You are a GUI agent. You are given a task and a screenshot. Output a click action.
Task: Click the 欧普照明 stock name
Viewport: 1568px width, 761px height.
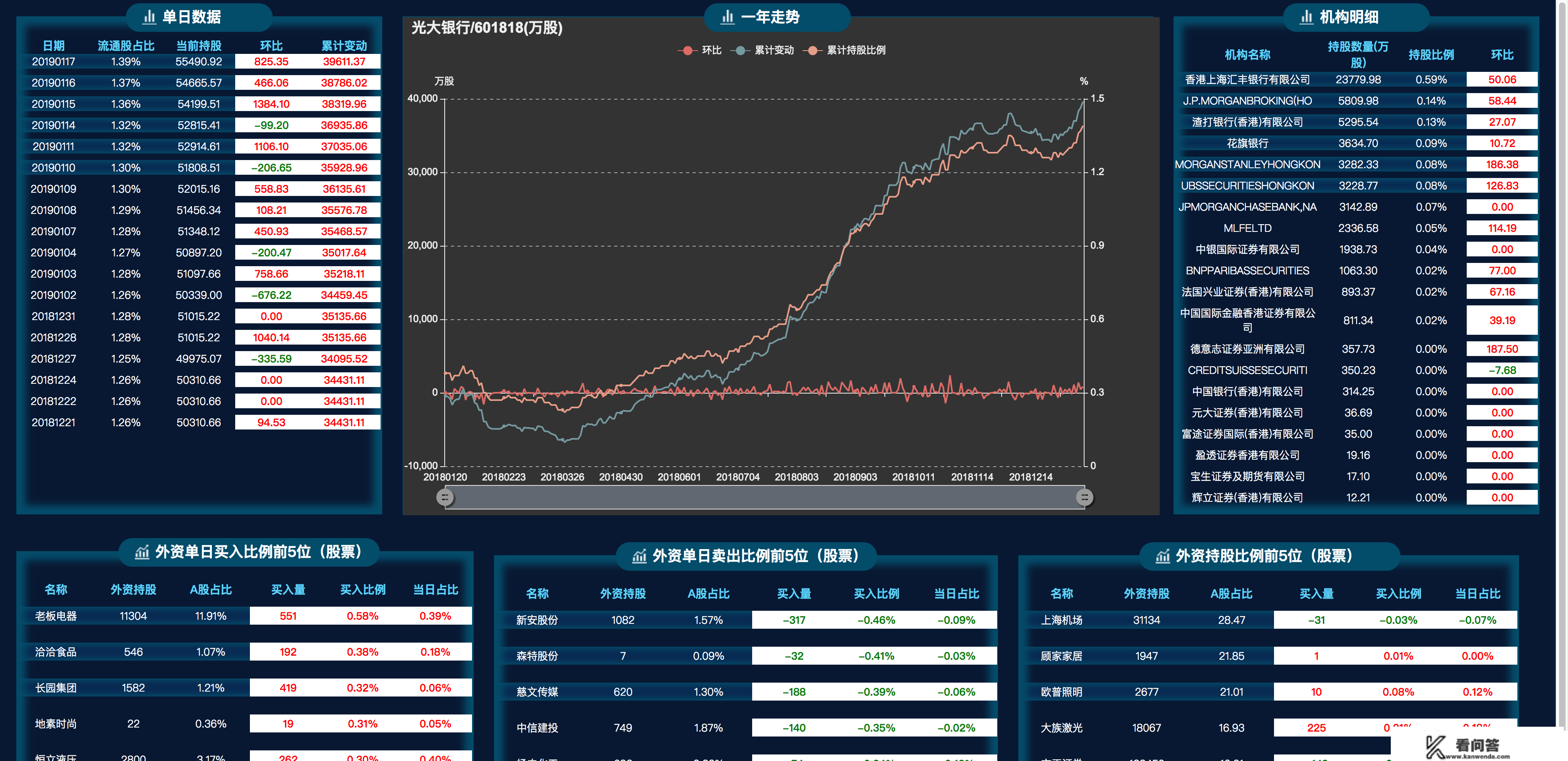coord(1062,692)
